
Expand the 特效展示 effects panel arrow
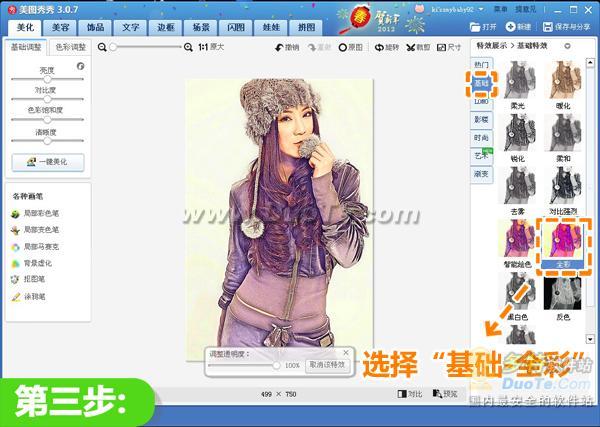(x=568, y=46)
